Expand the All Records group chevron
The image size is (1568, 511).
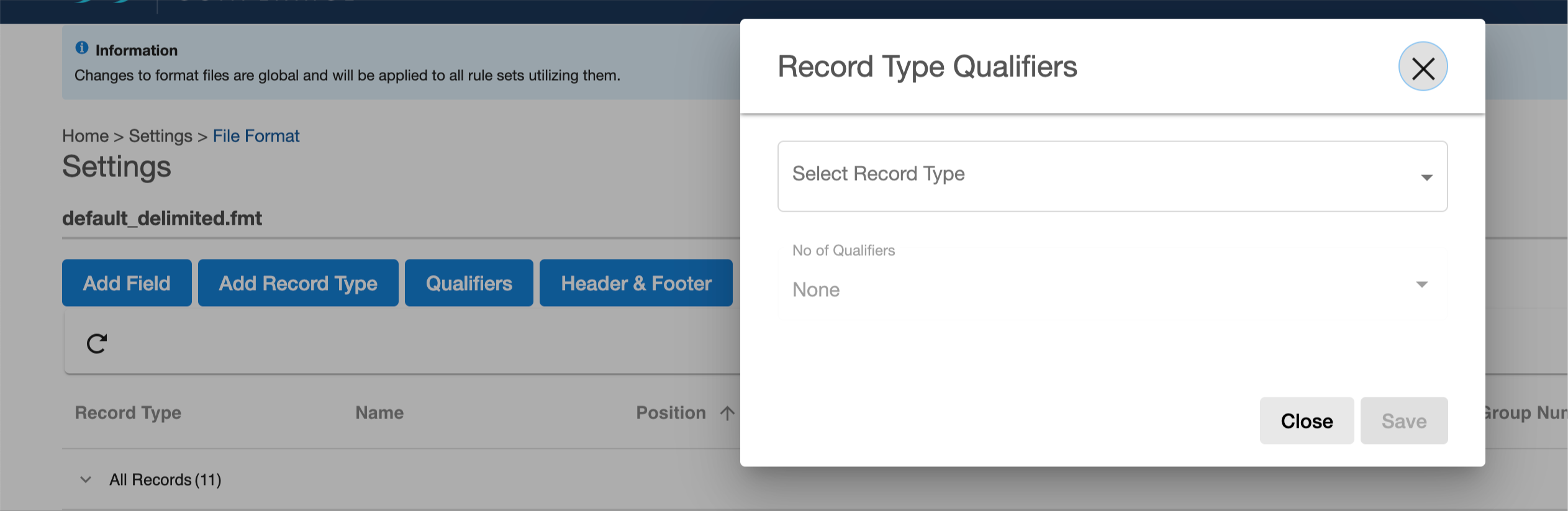[x=86, y=479]
